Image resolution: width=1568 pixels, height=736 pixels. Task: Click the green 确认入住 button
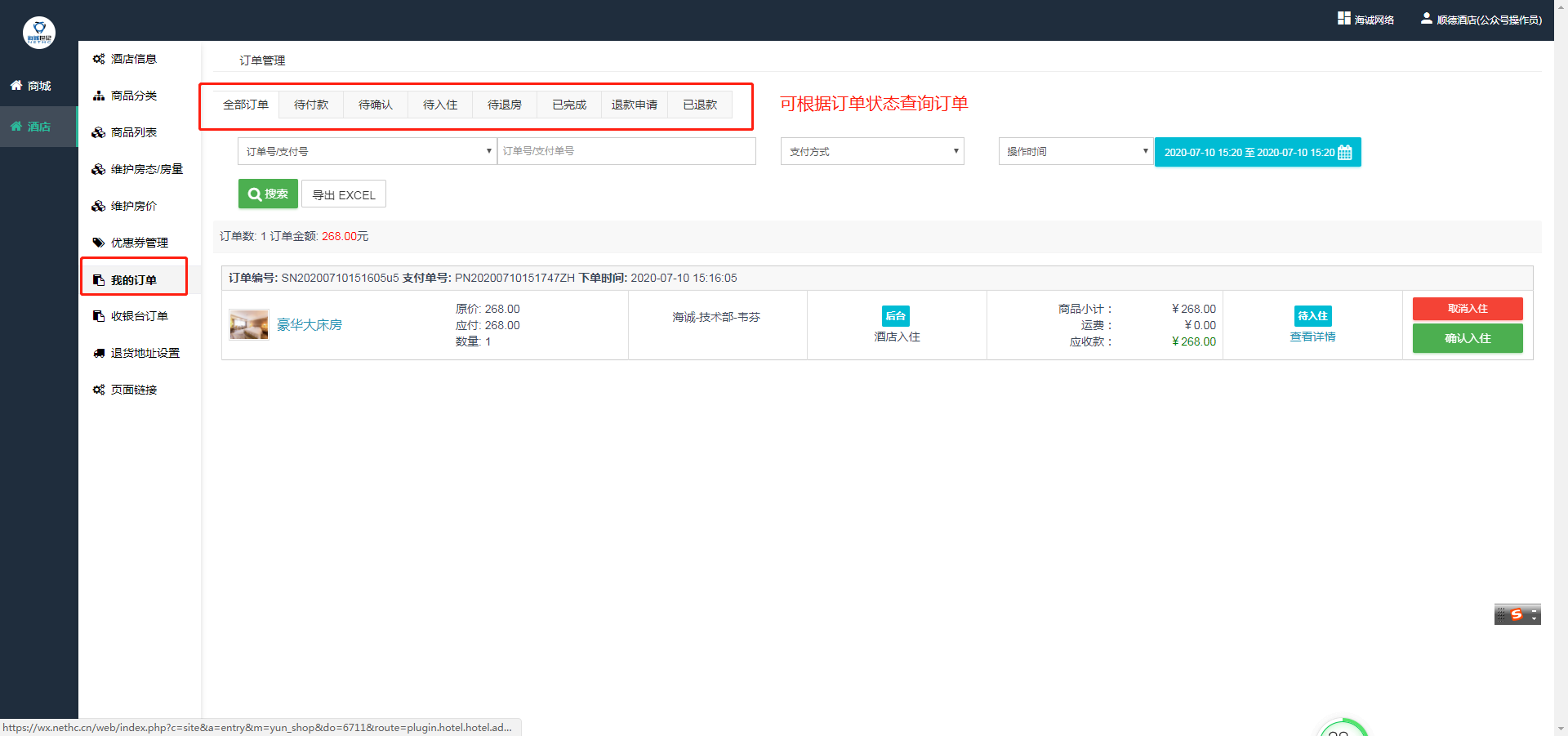[1468, 338]
